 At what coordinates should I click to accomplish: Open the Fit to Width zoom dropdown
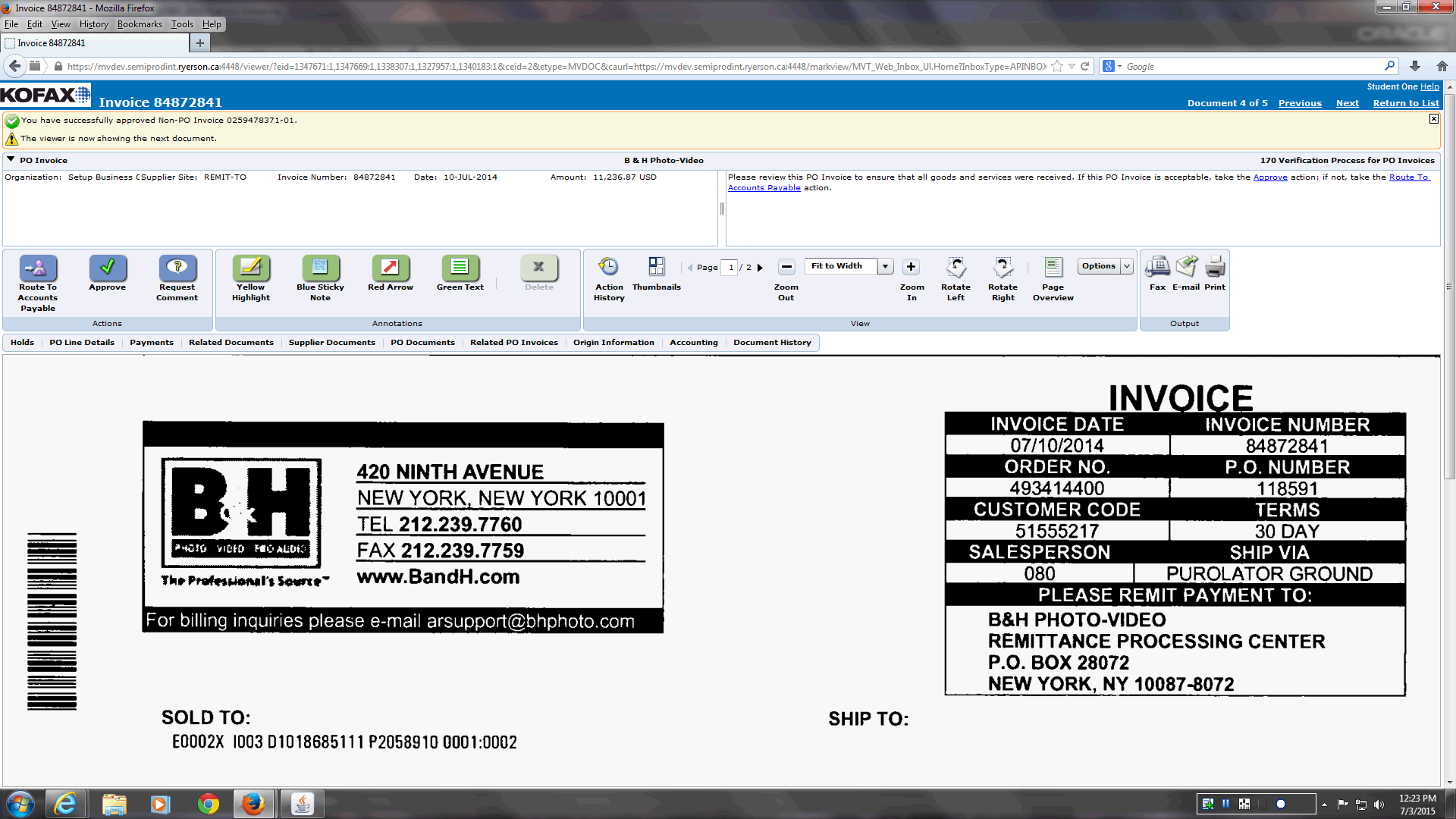885,266
